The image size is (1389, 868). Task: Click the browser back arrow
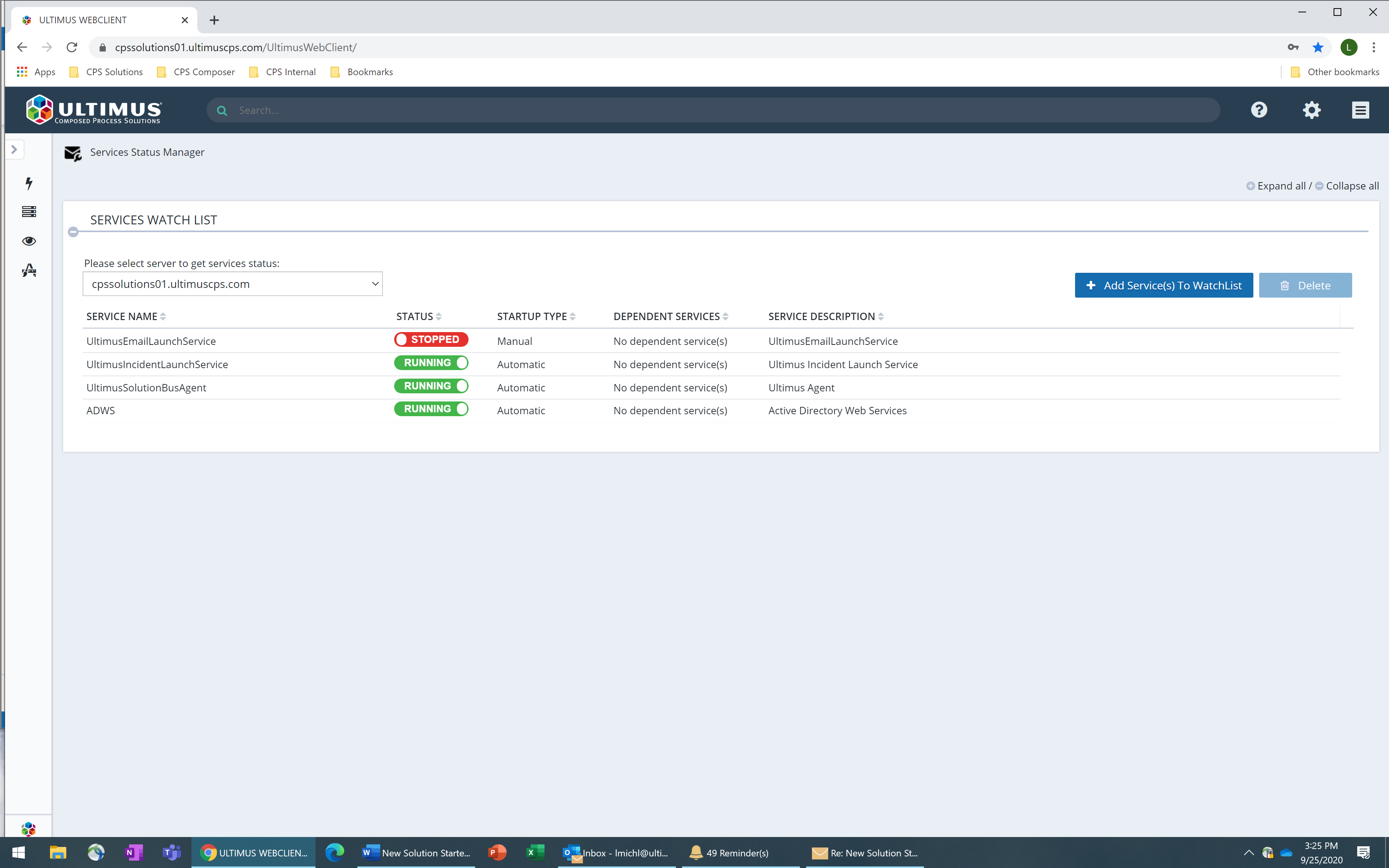click(22, 47)
